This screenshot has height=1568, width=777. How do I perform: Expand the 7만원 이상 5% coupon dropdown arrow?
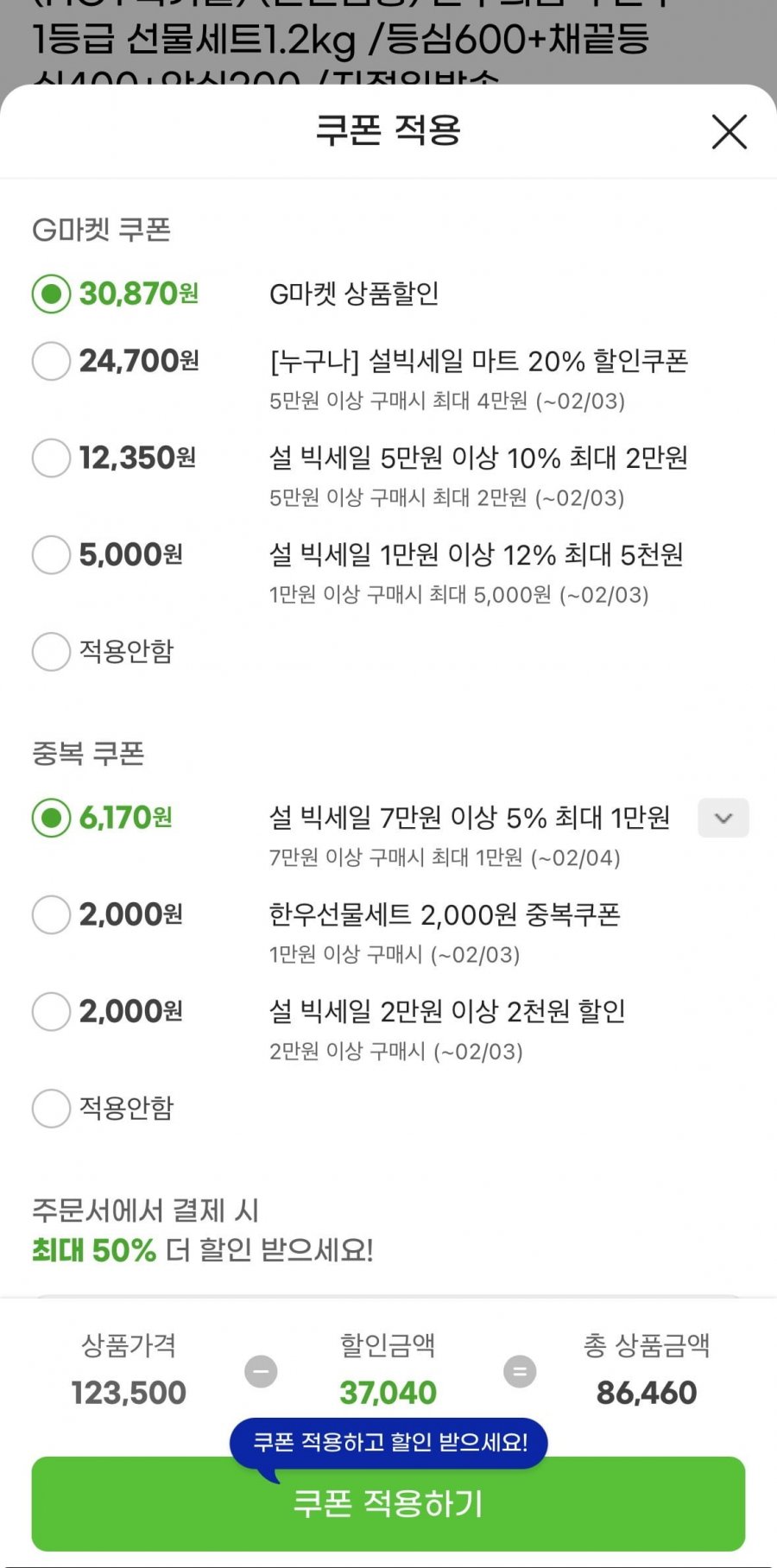[723, 818]
